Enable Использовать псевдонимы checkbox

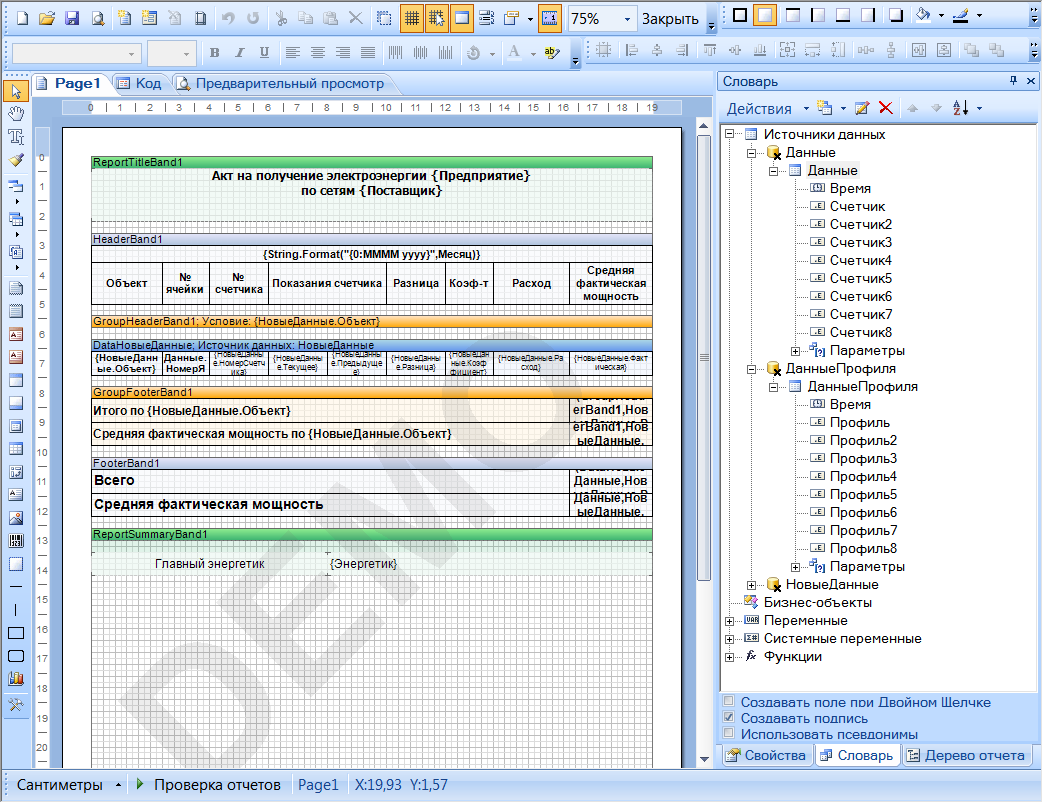point(729,733)
